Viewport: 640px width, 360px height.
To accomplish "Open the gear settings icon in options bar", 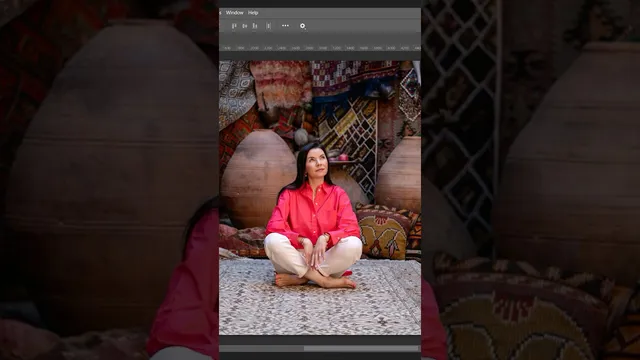I will tap(302, 26).
